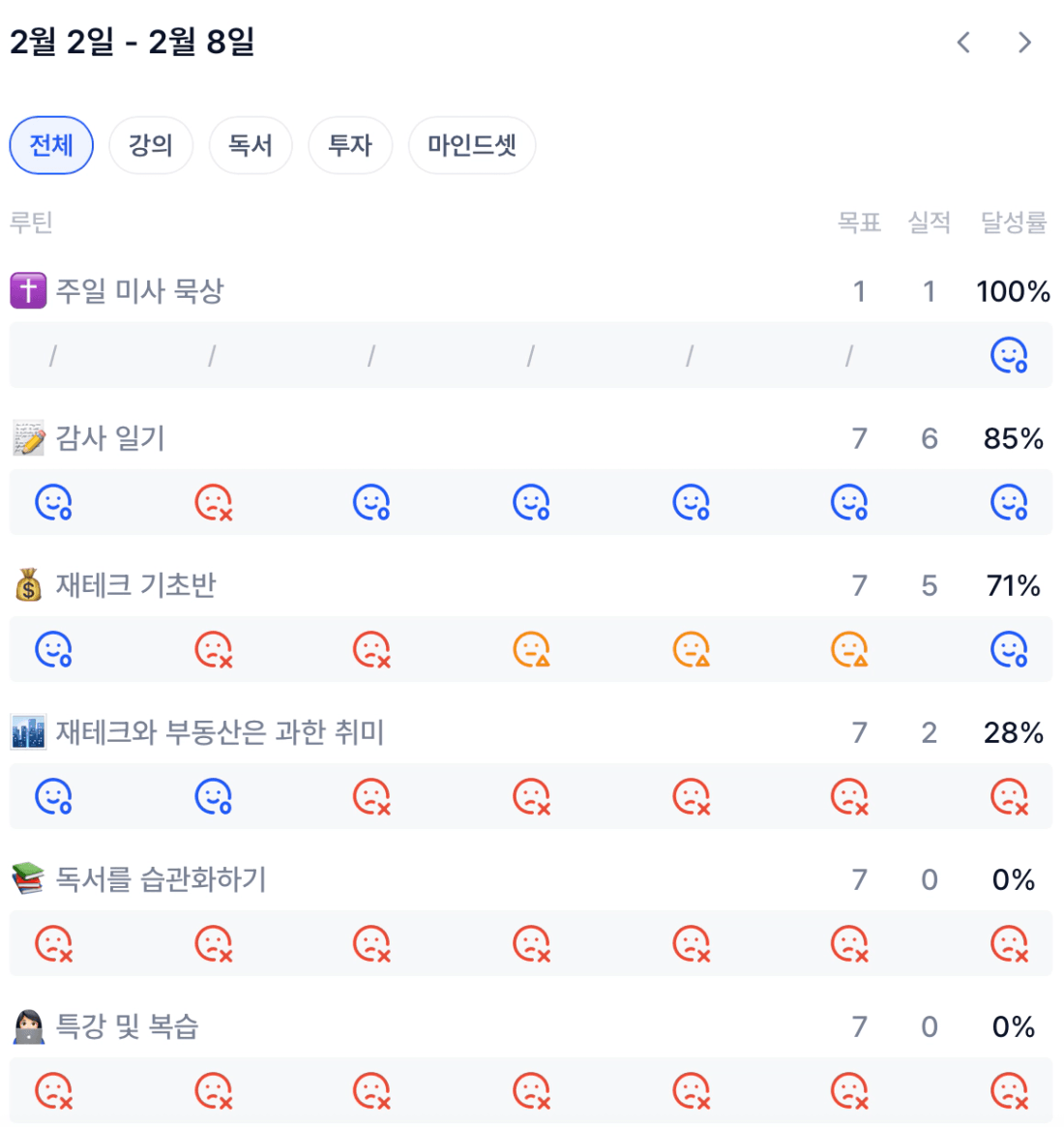Toggle last-day status face for 주일 미사 묵상
Image resolution: width=1064 pixels, height=1127 pixels.
1009,356
